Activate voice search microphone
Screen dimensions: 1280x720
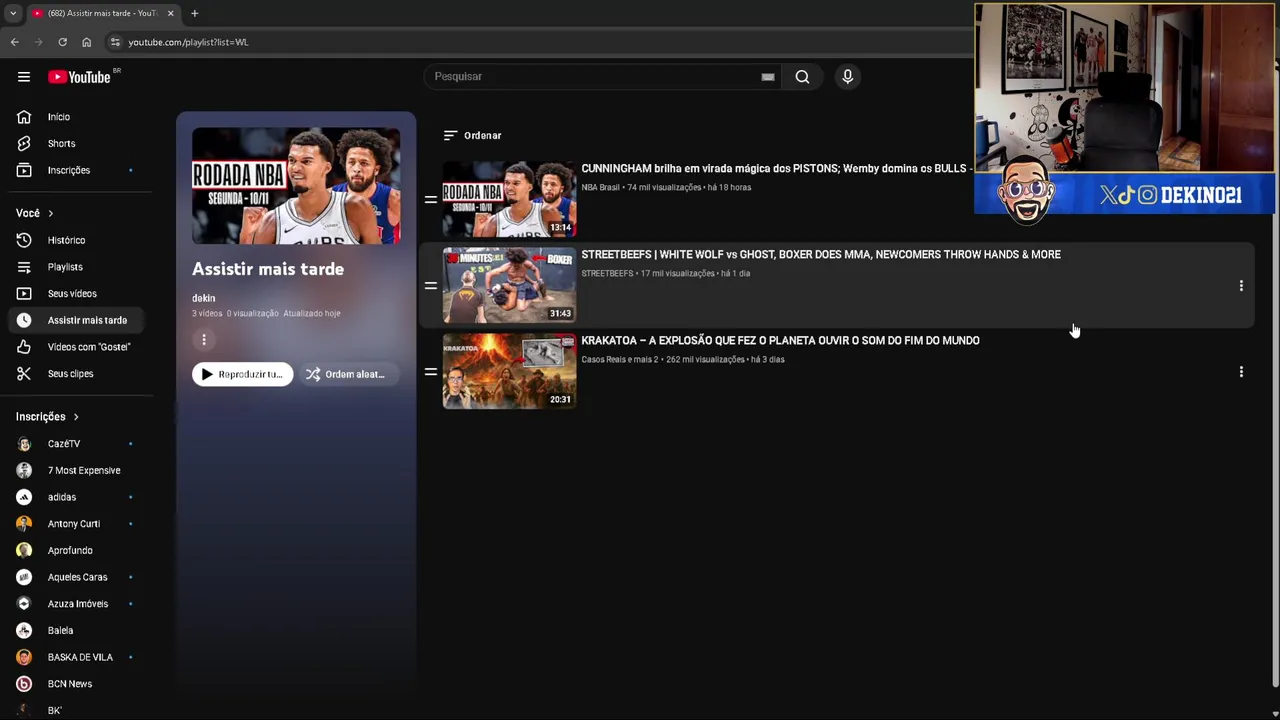tap(847, 77)
